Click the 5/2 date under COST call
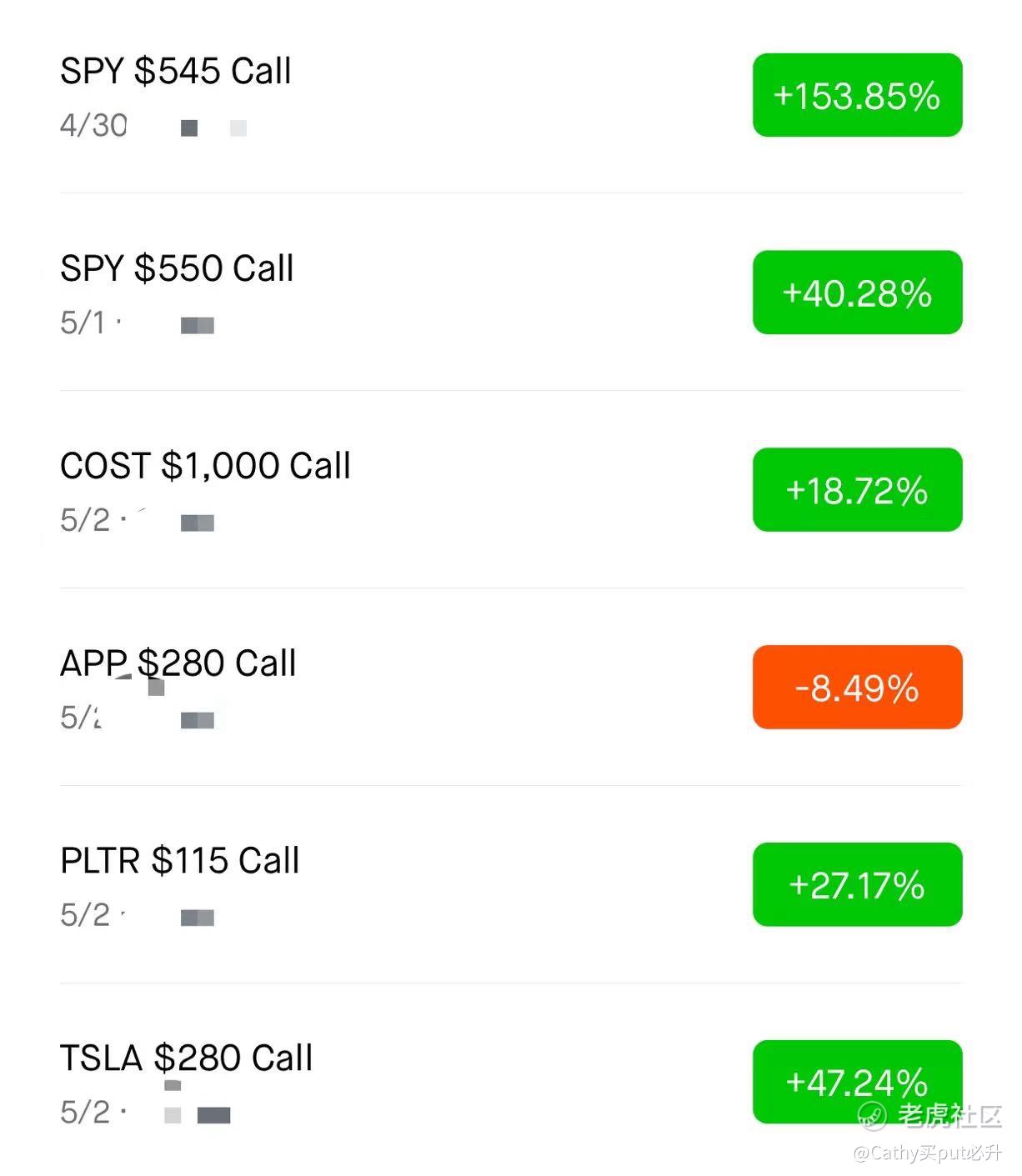Screen dimensions: 1022x1176 coord(85,521)
